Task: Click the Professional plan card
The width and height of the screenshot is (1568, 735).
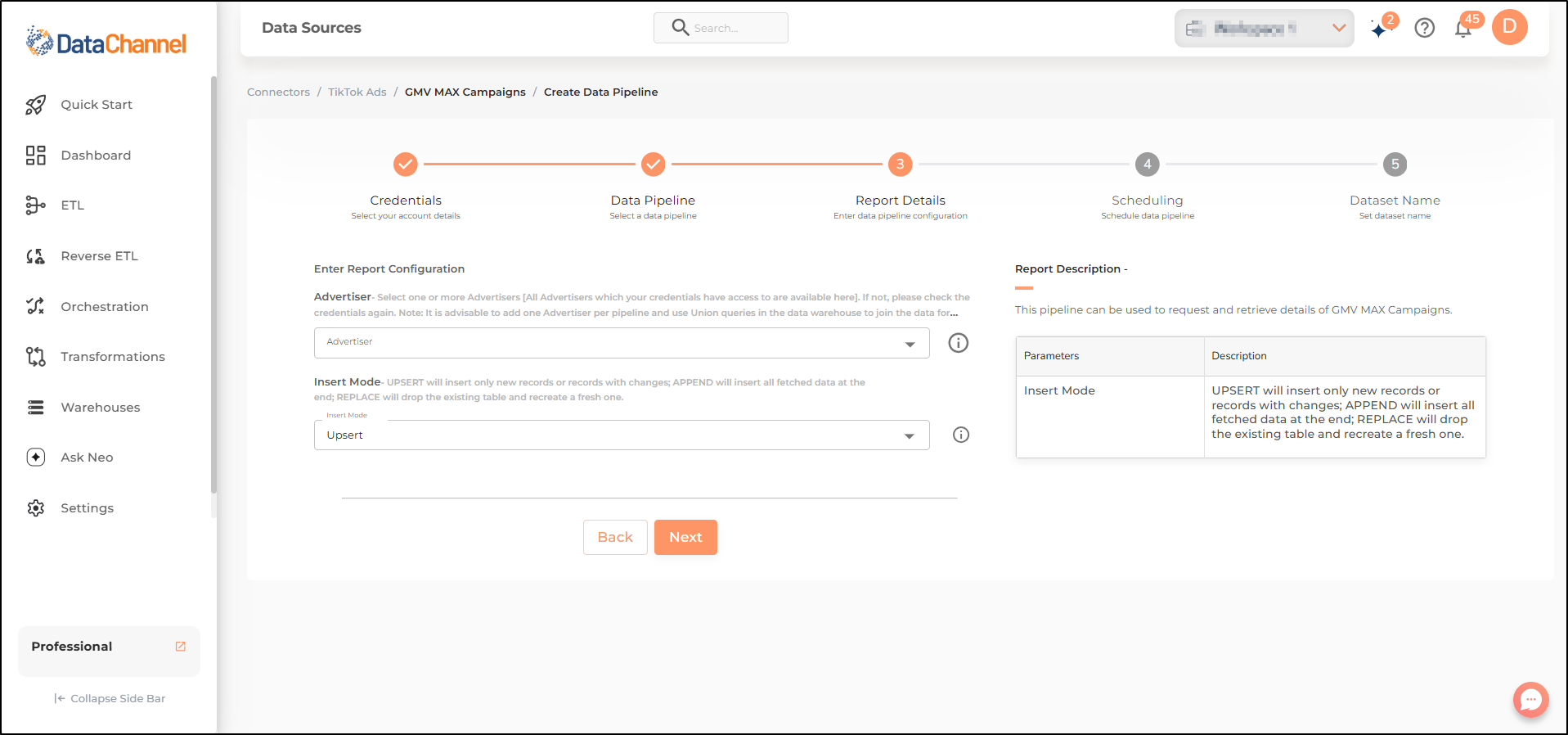Action: 109,652
